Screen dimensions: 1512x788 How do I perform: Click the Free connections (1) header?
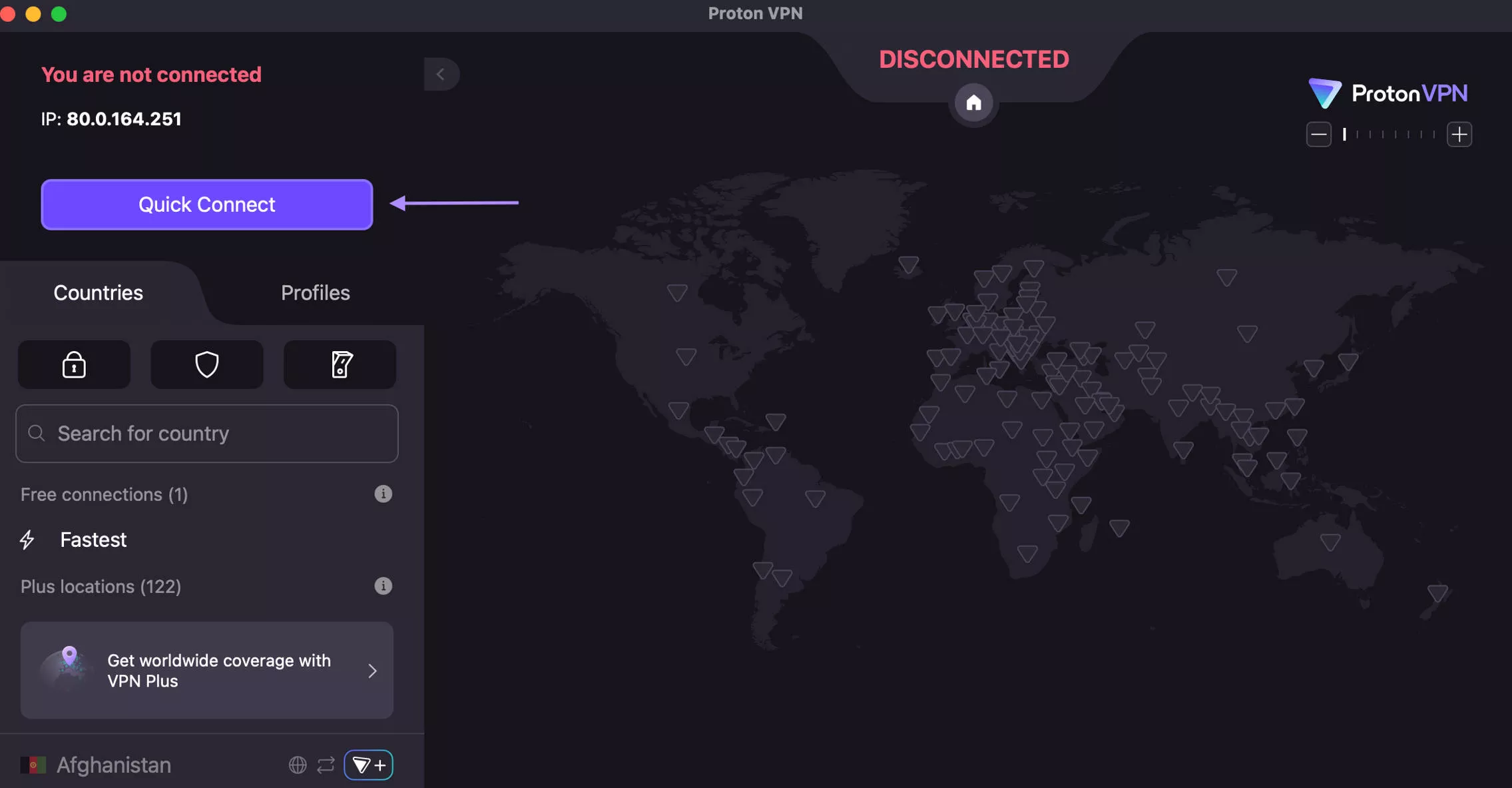pyautogui.click(x=104, y=494)
